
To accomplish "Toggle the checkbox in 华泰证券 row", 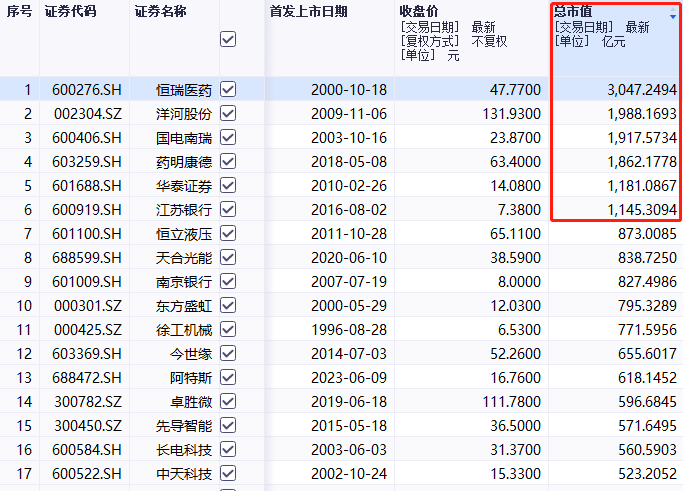I will tap(228, 185).
